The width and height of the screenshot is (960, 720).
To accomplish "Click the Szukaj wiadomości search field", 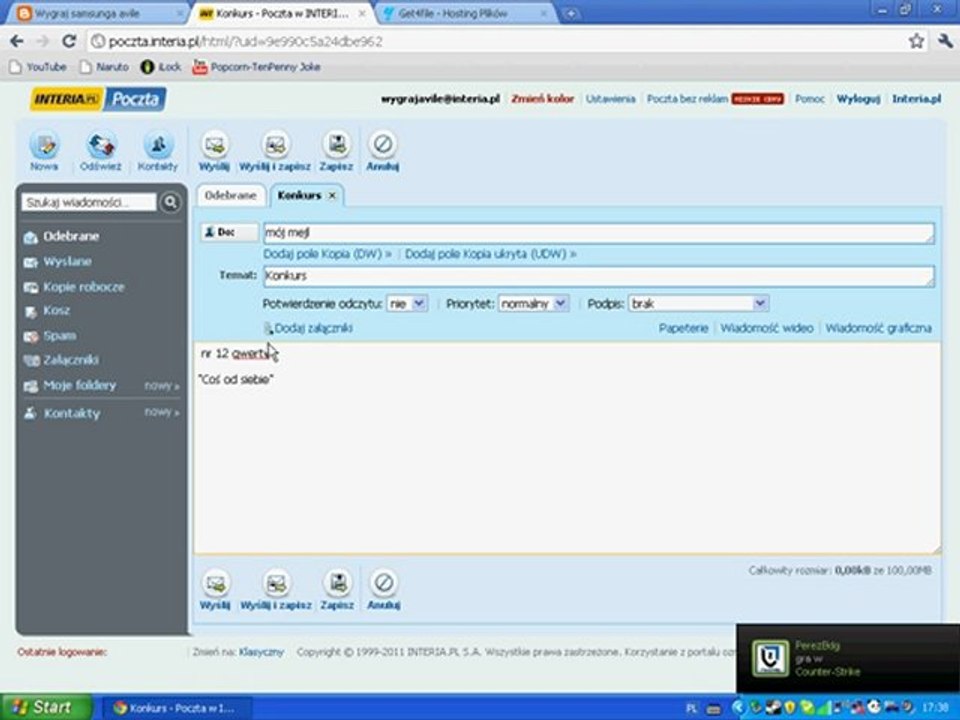I will coord(89,202).
